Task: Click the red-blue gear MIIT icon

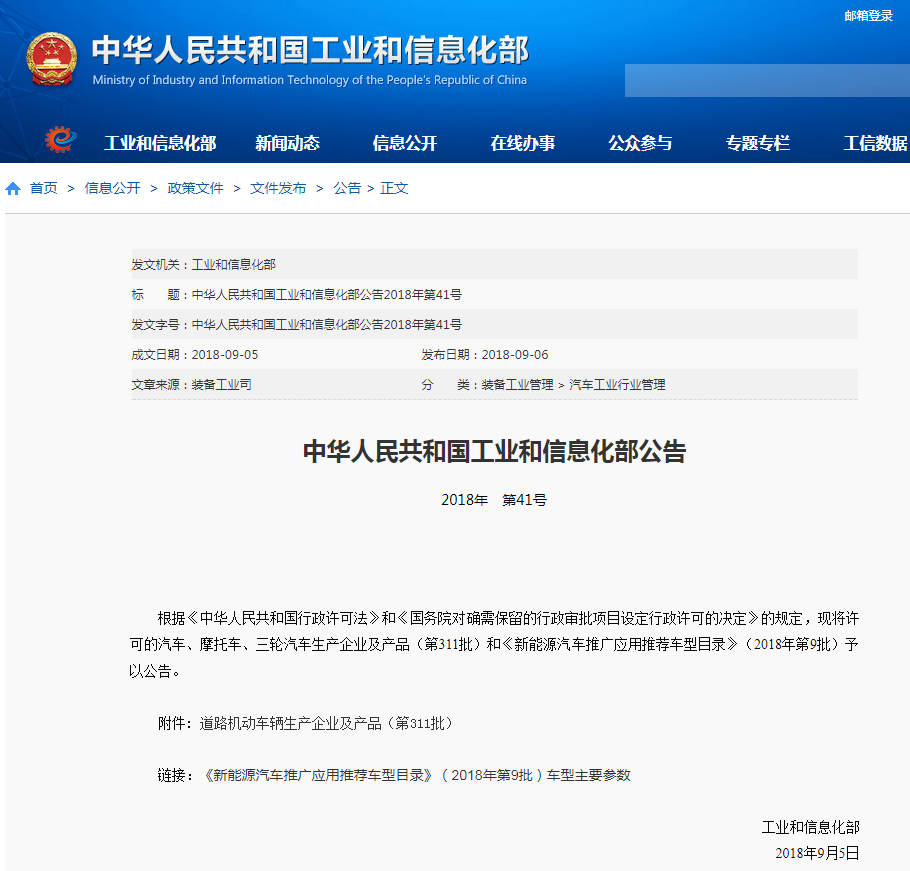Action: [60, 140]
